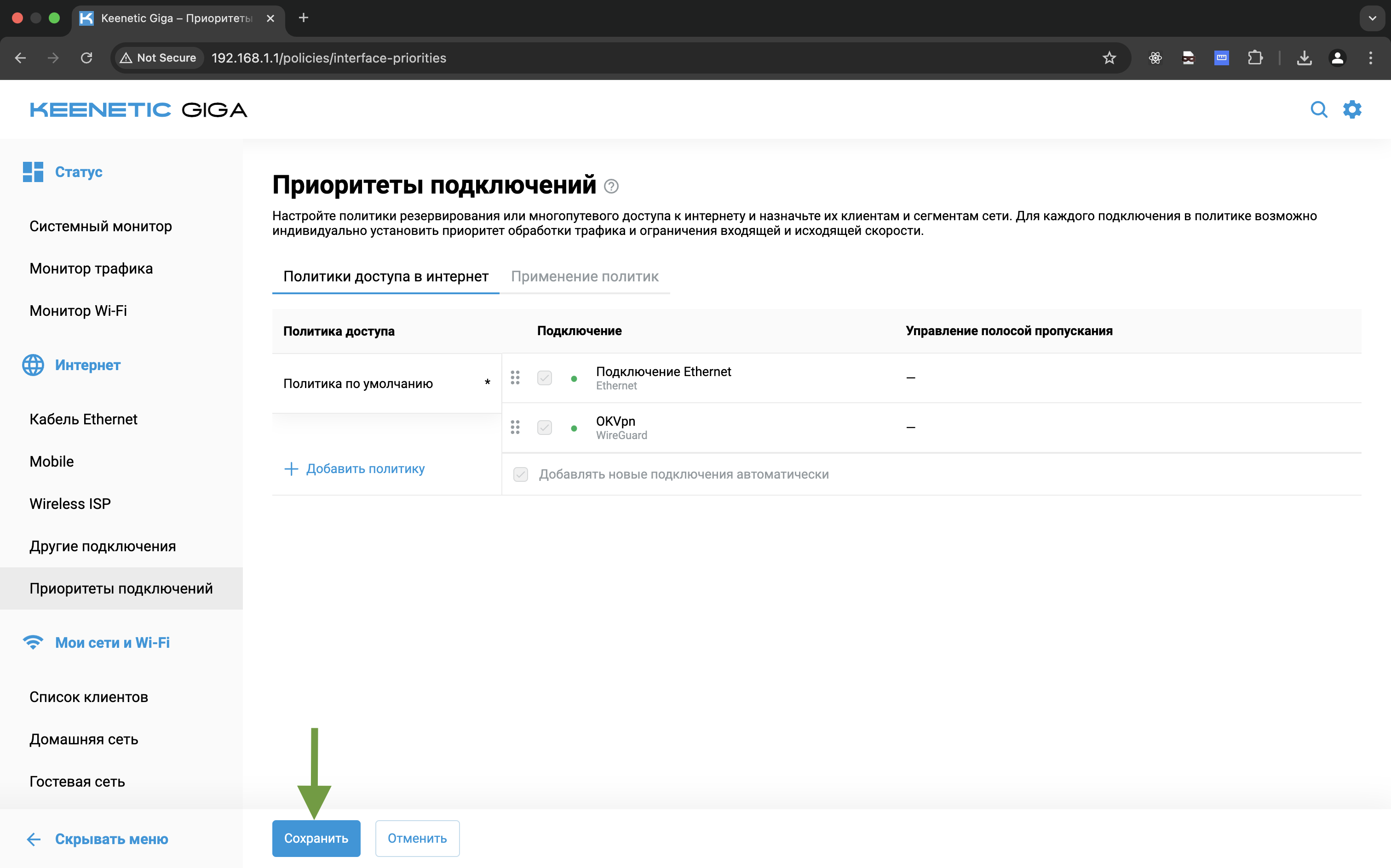Select the Политика по умолчанию row
Viewport: 1391px width, 868px height.
[x=358, y=383]
